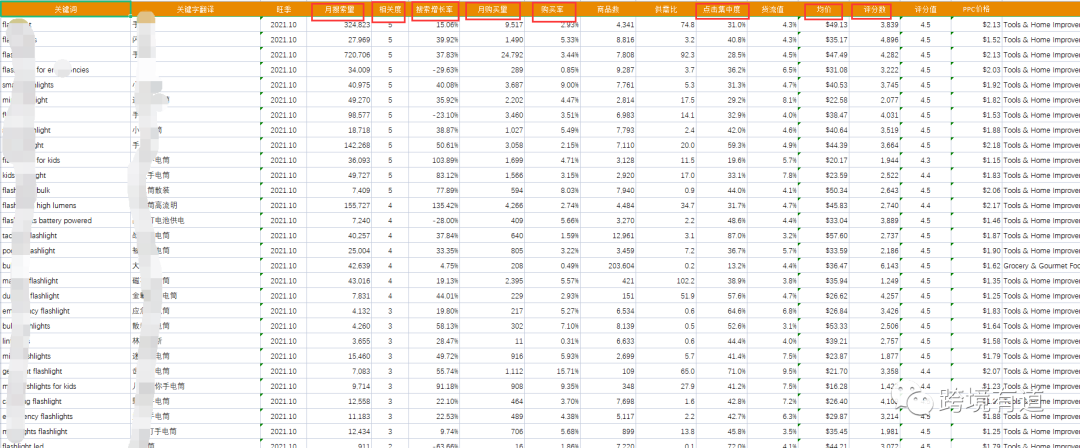Screen dimensions: 1080x448
Task: Select the Grocery & Gourmet category cell
Action: (x=1041, y=266)
